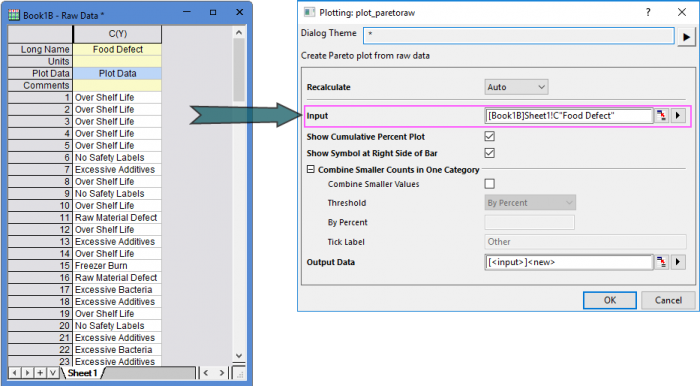Open the Input field flyout arrow

point(678,116)
